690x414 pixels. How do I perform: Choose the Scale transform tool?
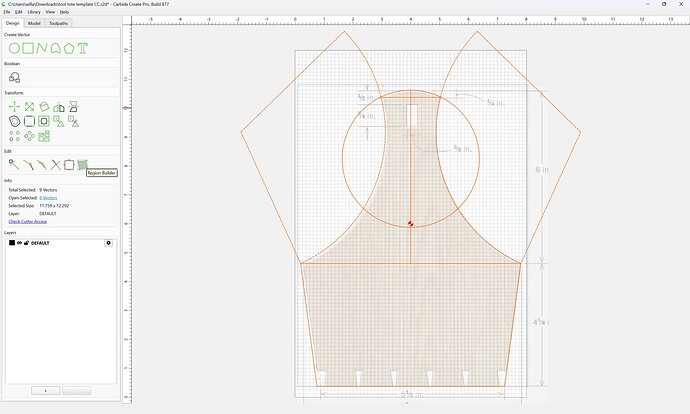tap(29, 106)
